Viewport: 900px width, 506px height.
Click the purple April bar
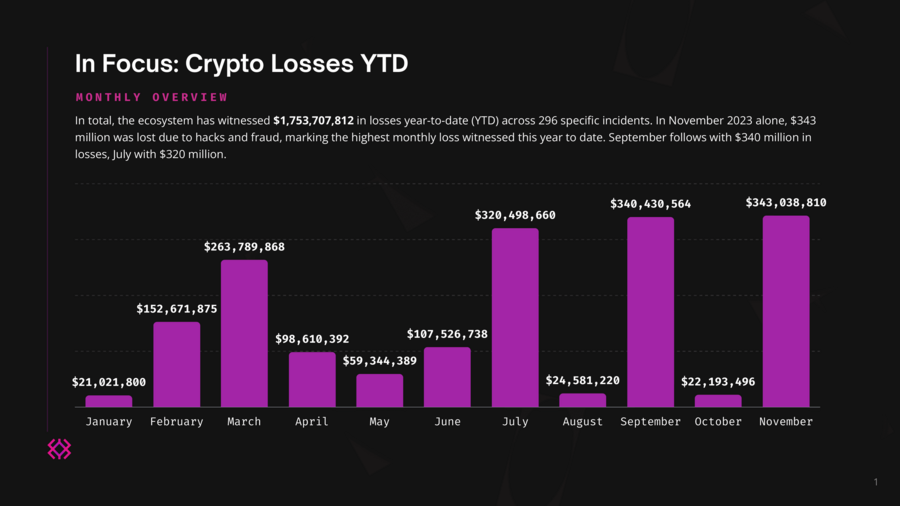coord(312,379)
